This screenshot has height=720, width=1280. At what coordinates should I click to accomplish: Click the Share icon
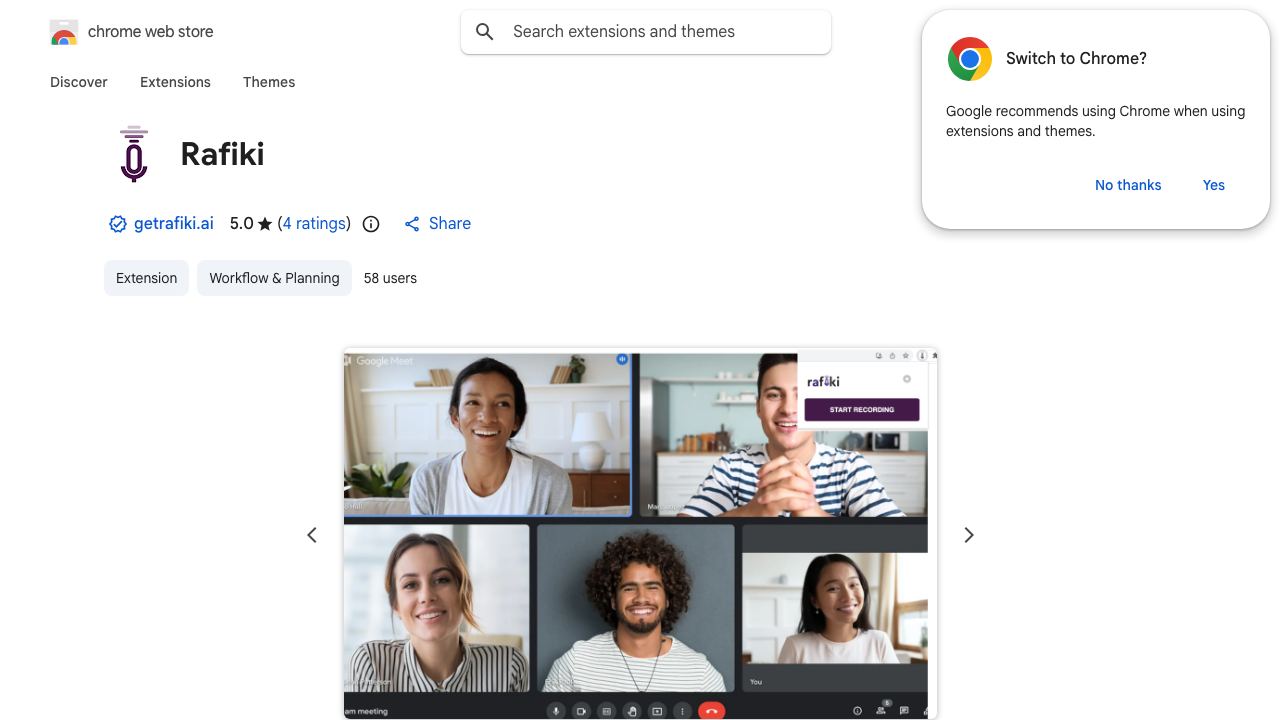pos(412,224)
